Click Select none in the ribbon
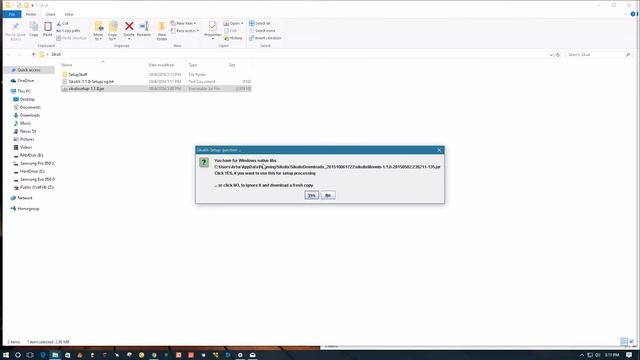This screenshot has width=640, height=360. tap(262, 31)
